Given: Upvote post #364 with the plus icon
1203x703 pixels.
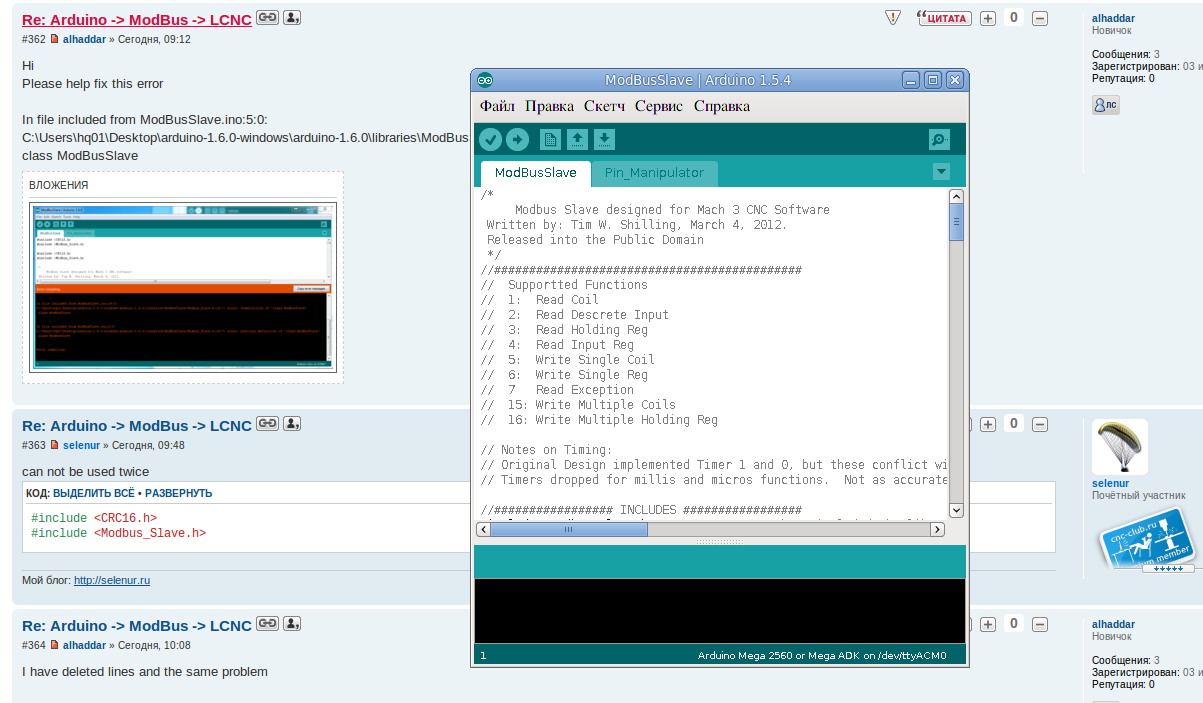Looking at the screenshot, I should point(988,624).
